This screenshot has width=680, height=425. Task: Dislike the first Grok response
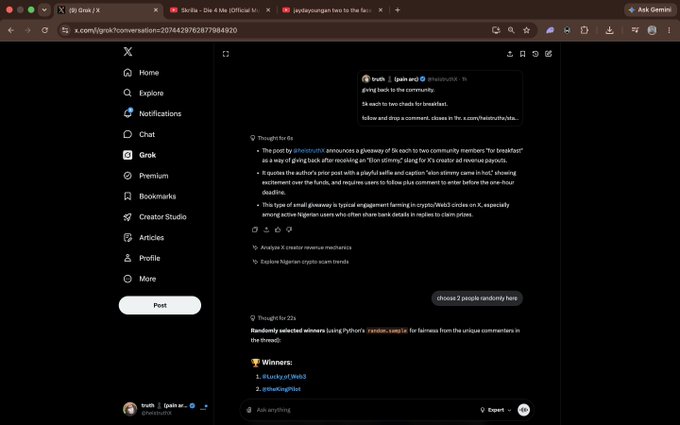[289, 229]
